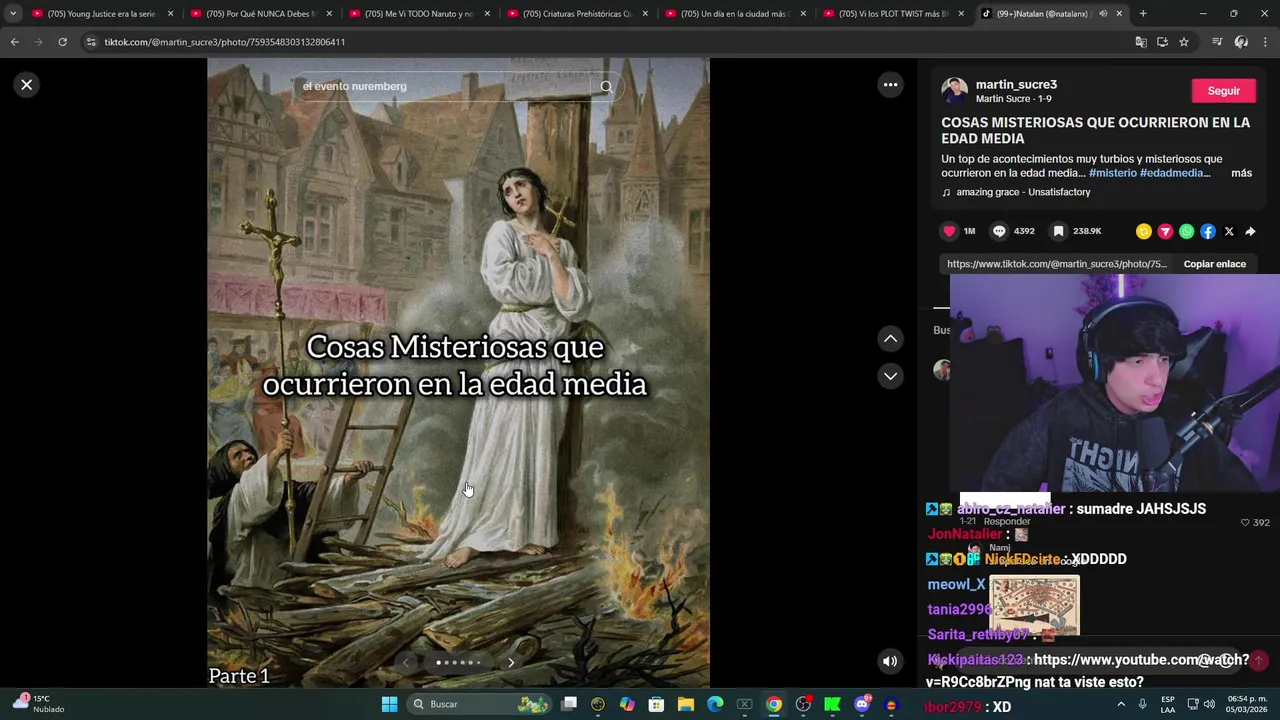The height and width of the screenshot is (720, 1280).
Task: Share the post to WhatsApp
Action: pos(1186,231)
